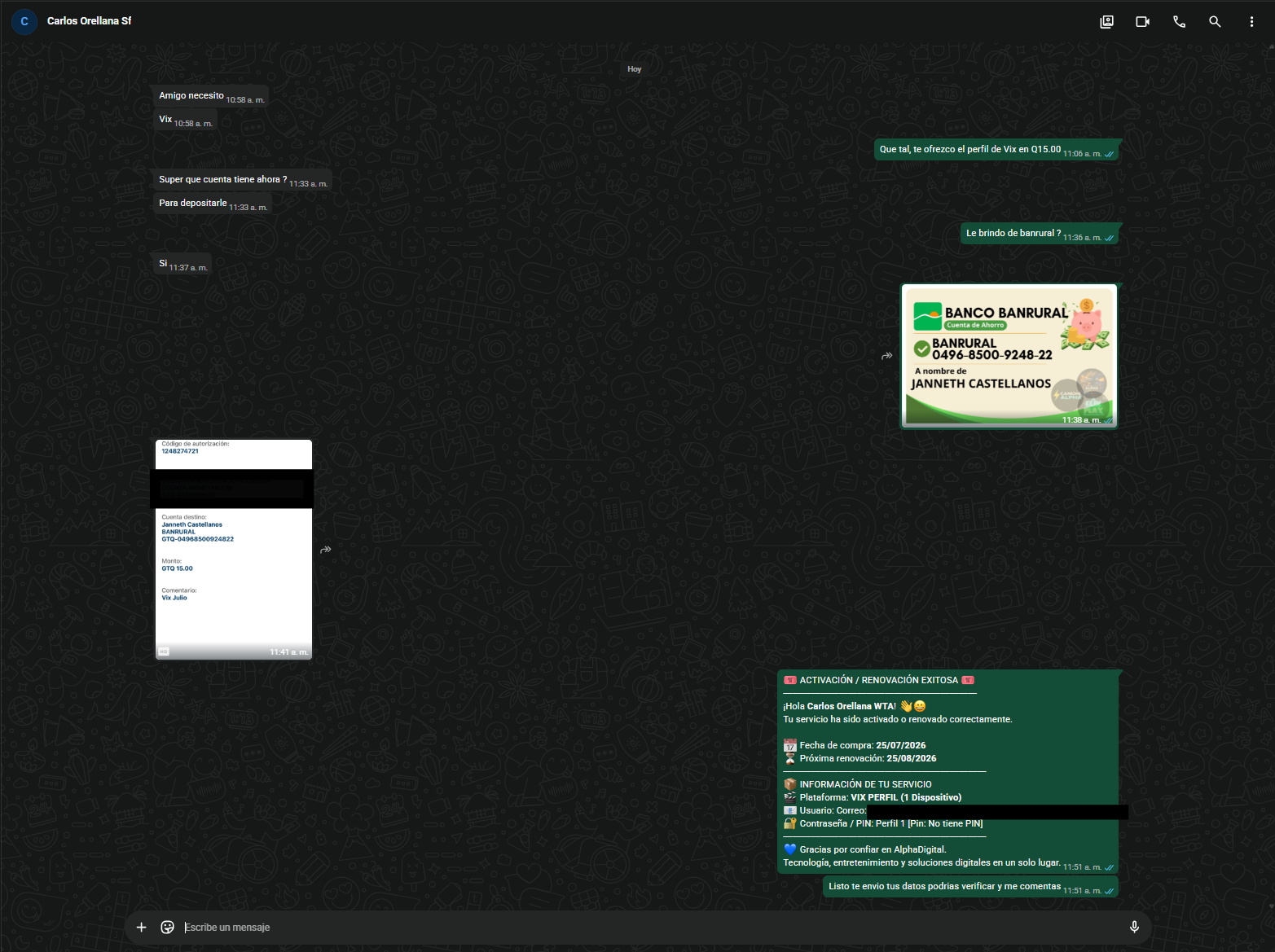1275x952 pixels.
Task: Click the 'Escribe un mensaje' text field
Action: pos(652,927)
